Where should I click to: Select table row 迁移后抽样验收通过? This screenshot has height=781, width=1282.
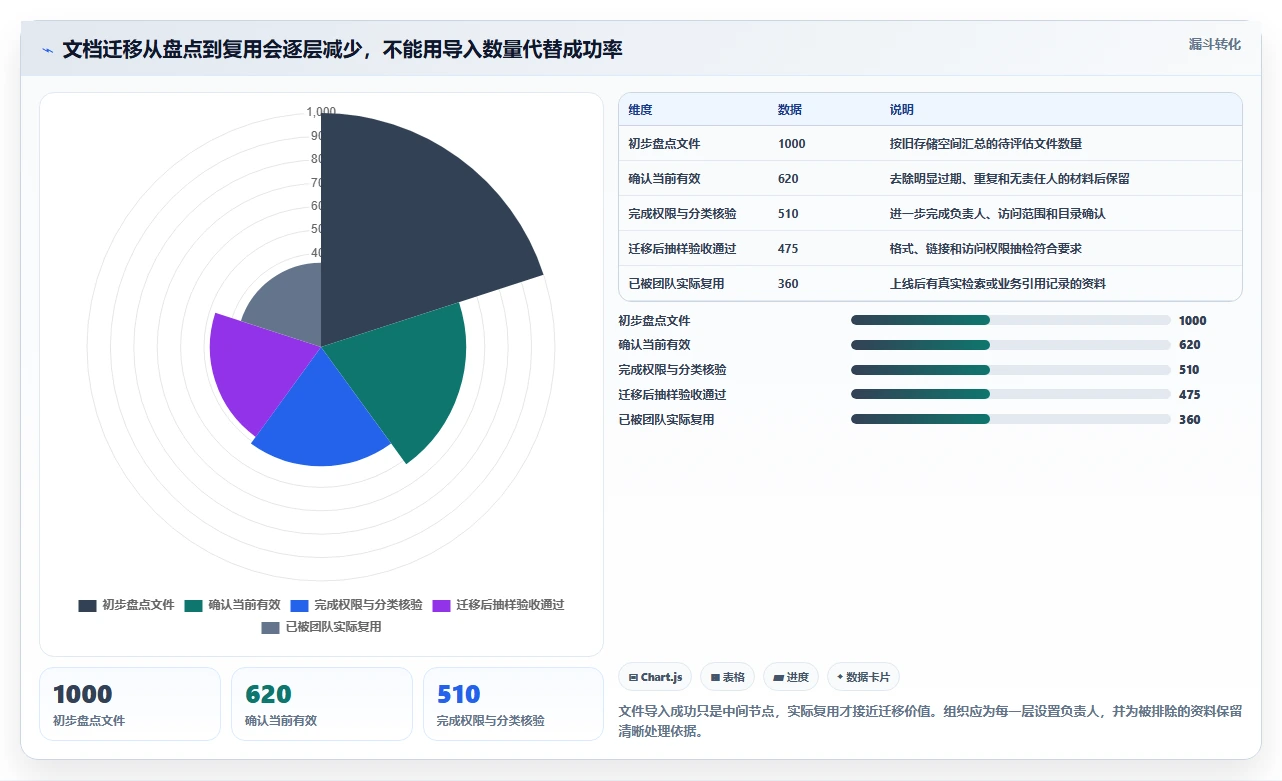(x=930, y=249)
